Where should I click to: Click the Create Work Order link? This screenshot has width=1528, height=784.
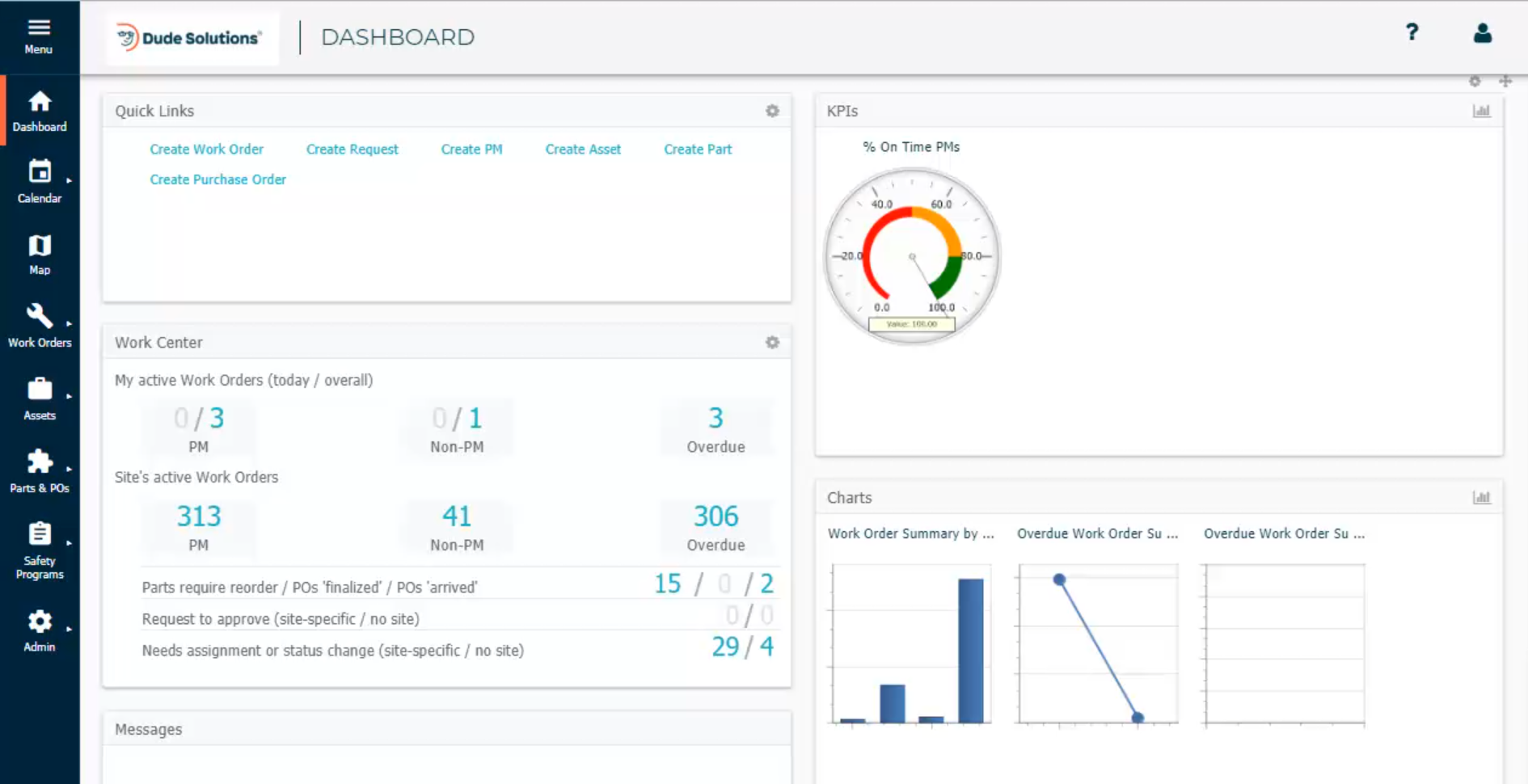(x=206, y=149)
